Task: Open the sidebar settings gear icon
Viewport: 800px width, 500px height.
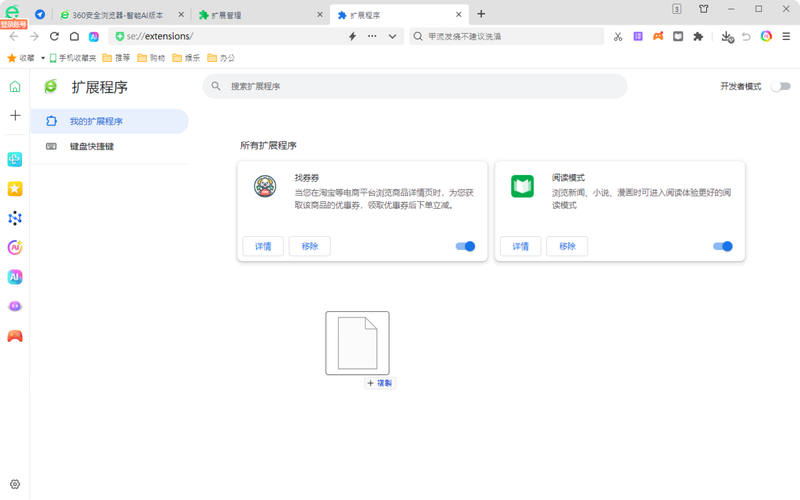Action: [15, 484]
